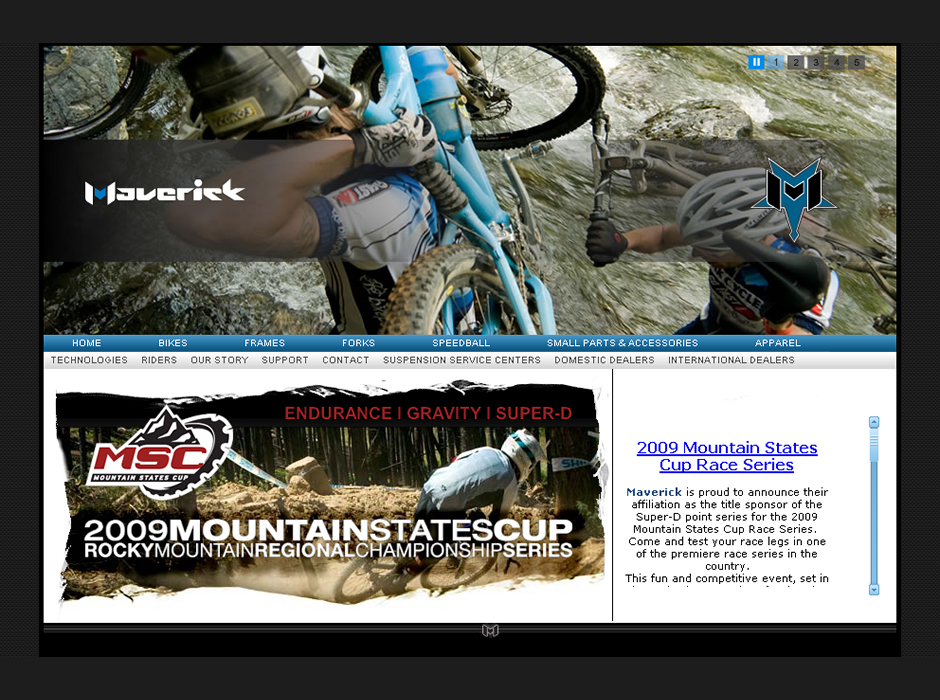Click the Mountain States Cup banner image
The width and height of the screenshot is (940, 700).
330,494
